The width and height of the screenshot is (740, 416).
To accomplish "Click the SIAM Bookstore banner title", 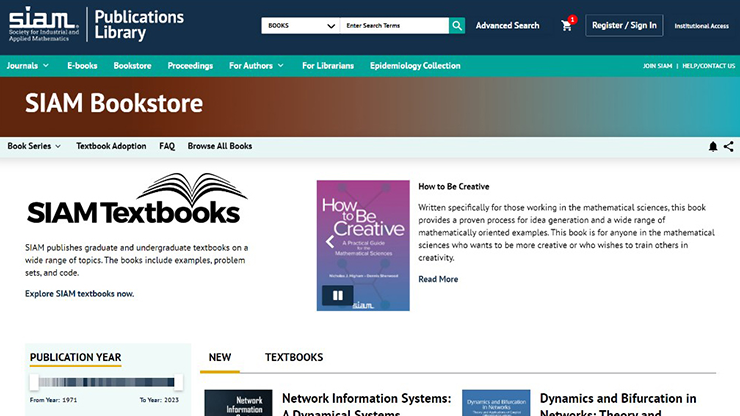I will pos(114,103).
